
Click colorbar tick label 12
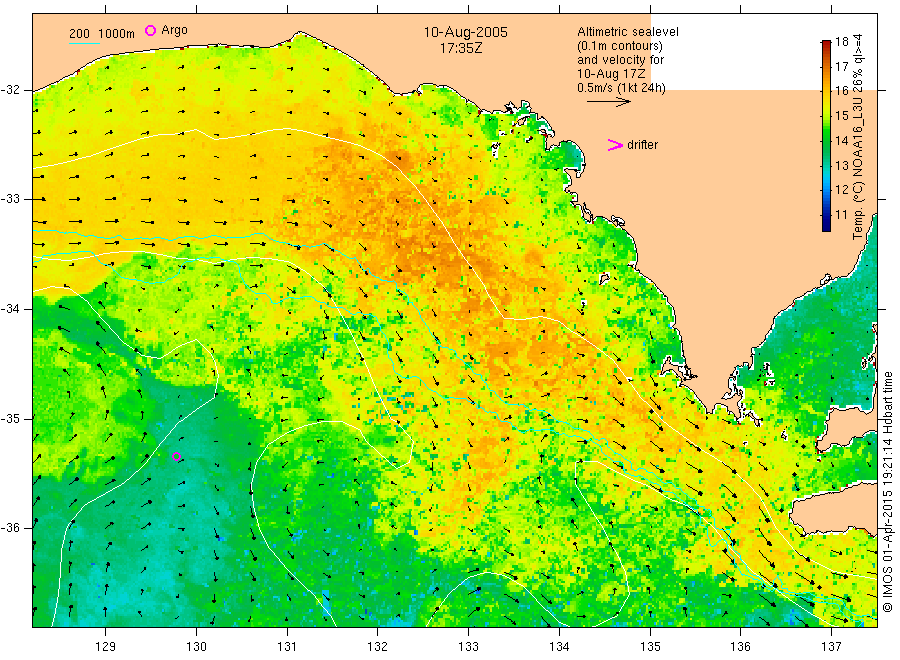click(841, 190)
